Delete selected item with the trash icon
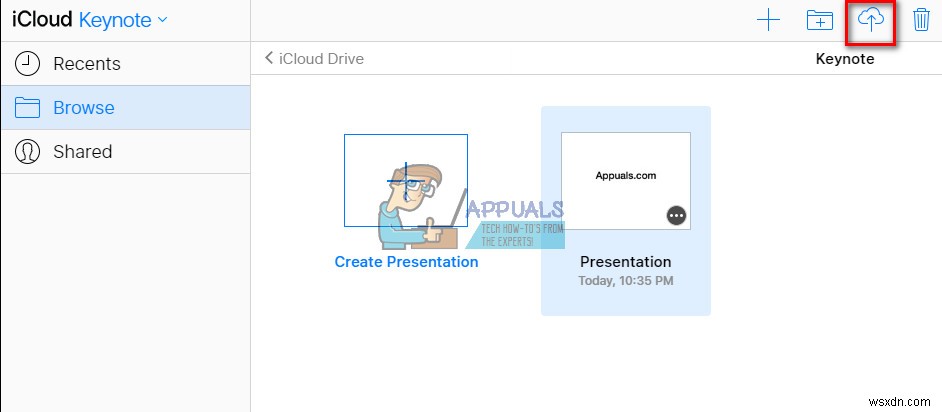The width and height of the screenshot is (942, 412). (x=921, y=20)
